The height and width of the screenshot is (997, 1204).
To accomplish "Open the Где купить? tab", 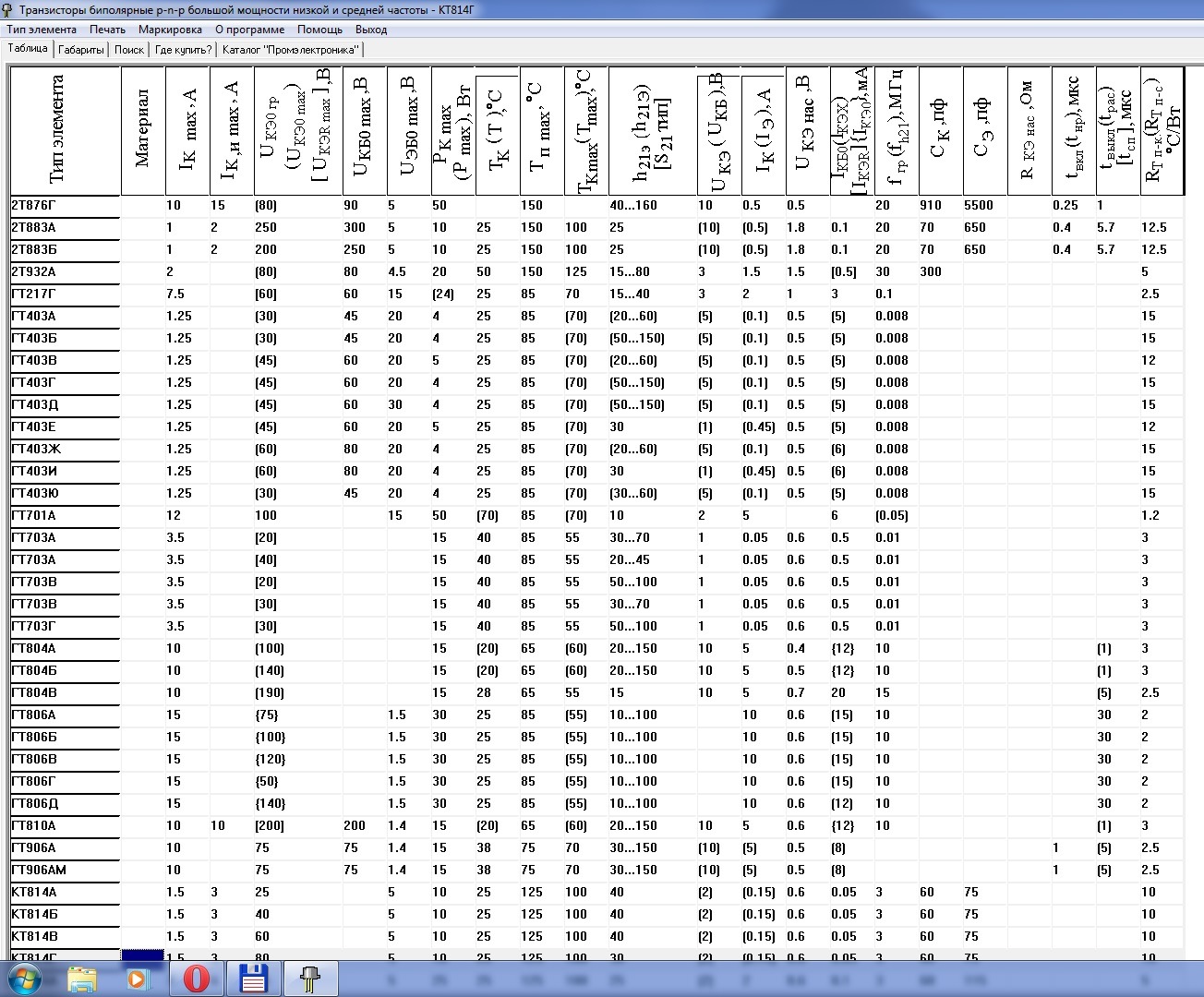I will (x=183, y=50).
